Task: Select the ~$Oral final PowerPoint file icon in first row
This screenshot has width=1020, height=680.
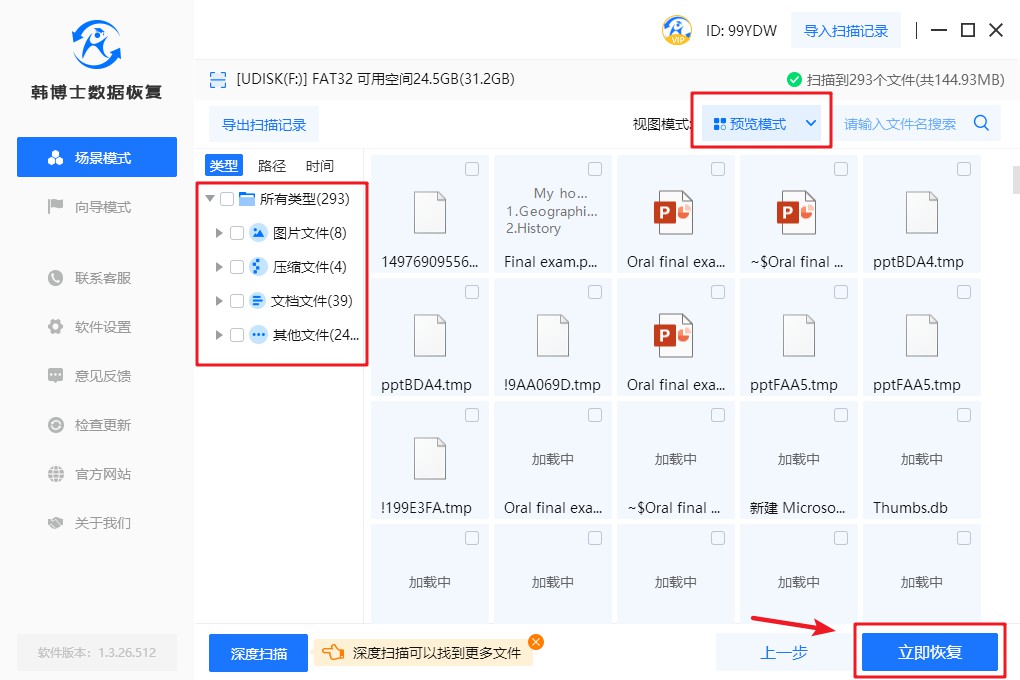Action: [798, 212]
